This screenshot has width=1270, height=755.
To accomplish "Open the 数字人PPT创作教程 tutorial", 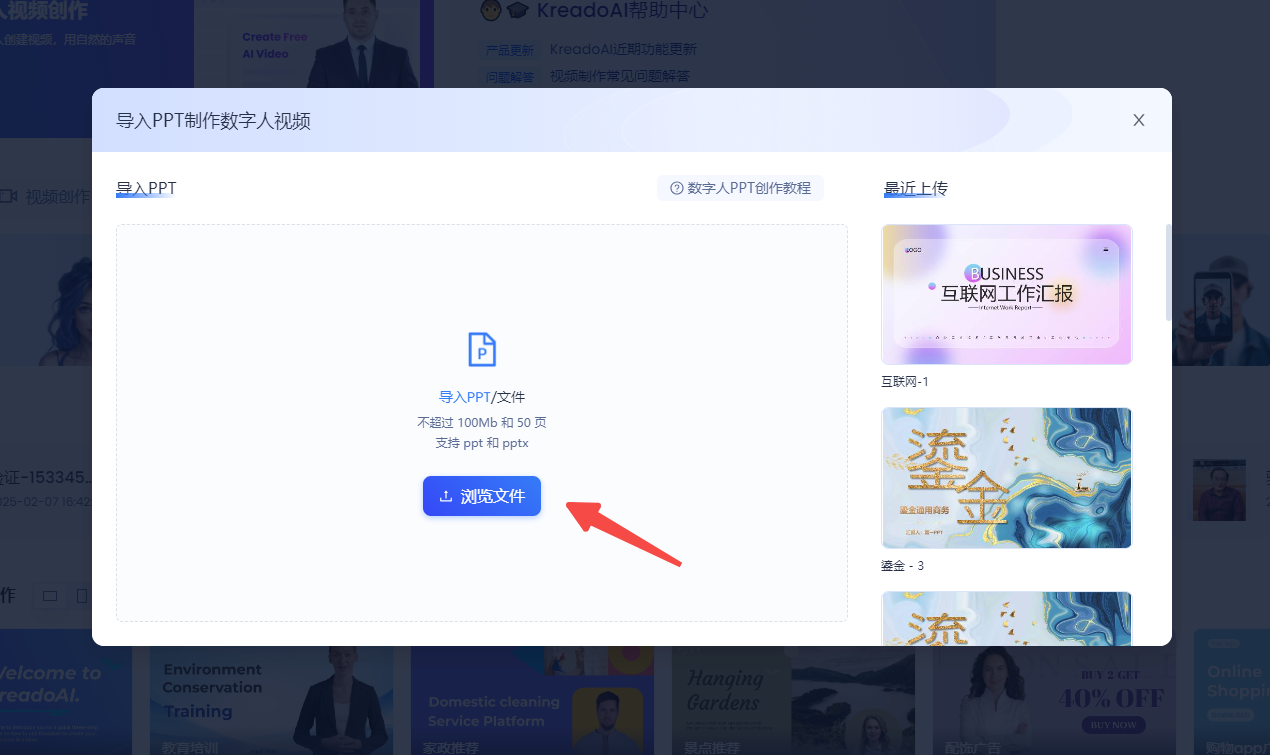I will pos(740,188).
